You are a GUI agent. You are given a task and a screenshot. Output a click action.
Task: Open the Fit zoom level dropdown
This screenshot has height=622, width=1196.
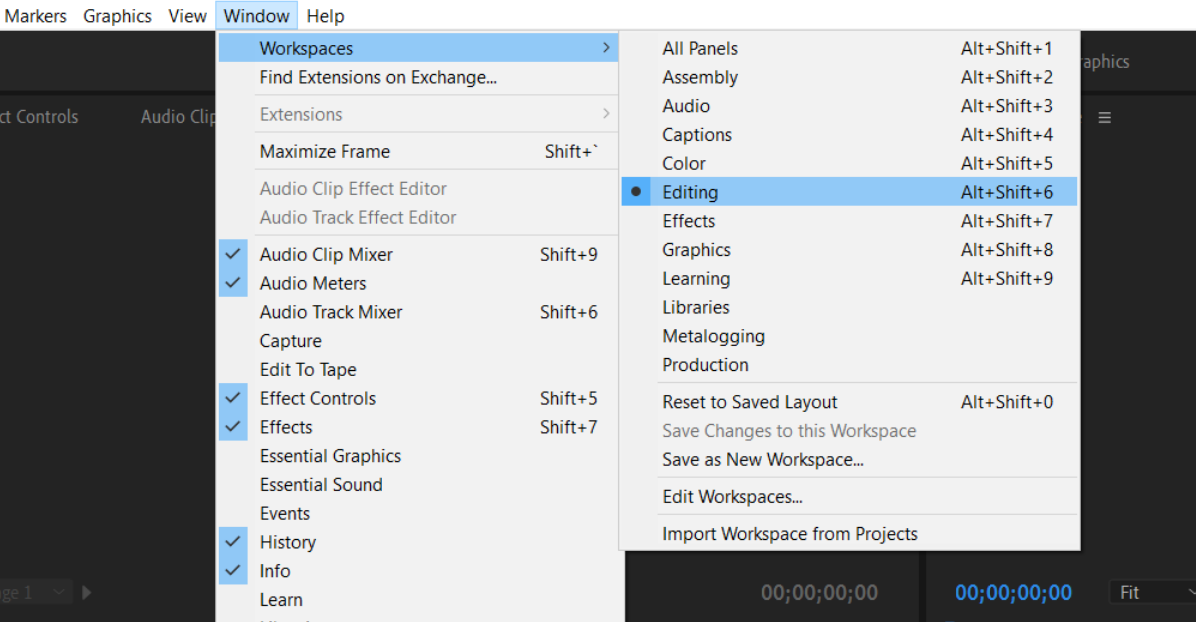1152,593
